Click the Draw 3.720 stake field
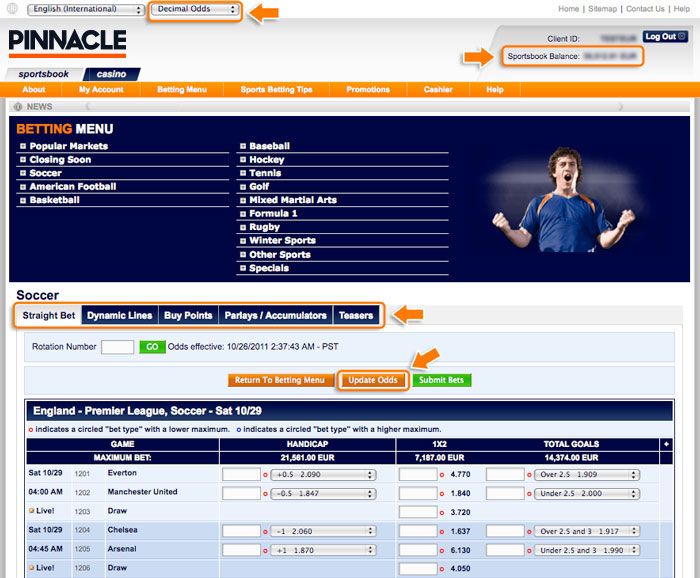 418,512
